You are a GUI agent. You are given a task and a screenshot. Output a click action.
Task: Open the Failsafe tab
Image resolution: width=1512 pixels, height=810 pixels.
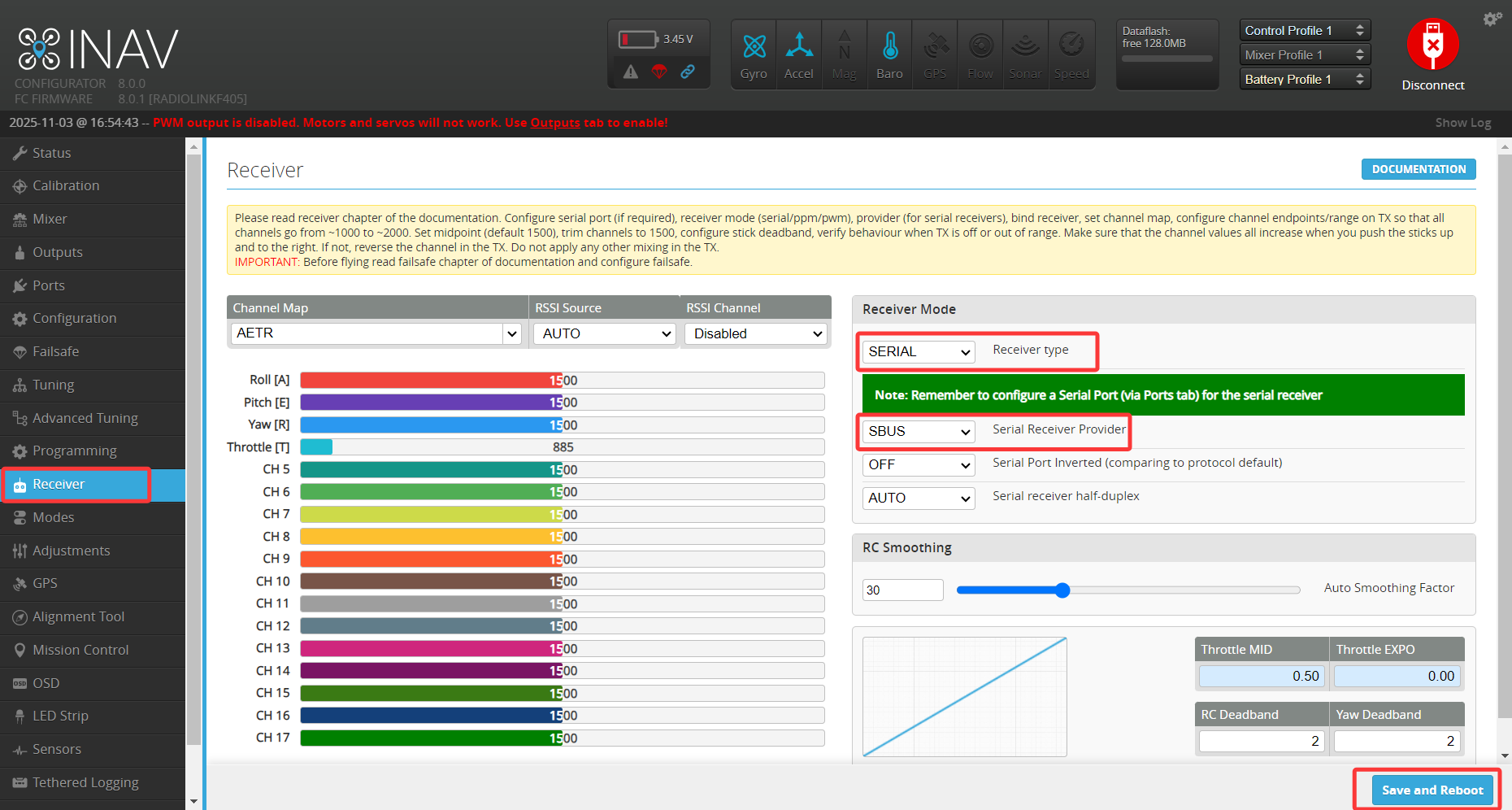click(55, 351)
